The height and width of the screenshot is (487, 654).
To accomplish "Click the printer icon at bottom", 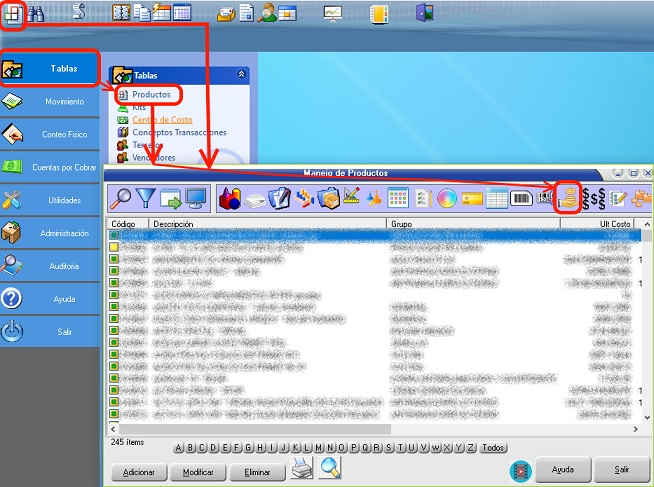I will click(x=302, y=467).
